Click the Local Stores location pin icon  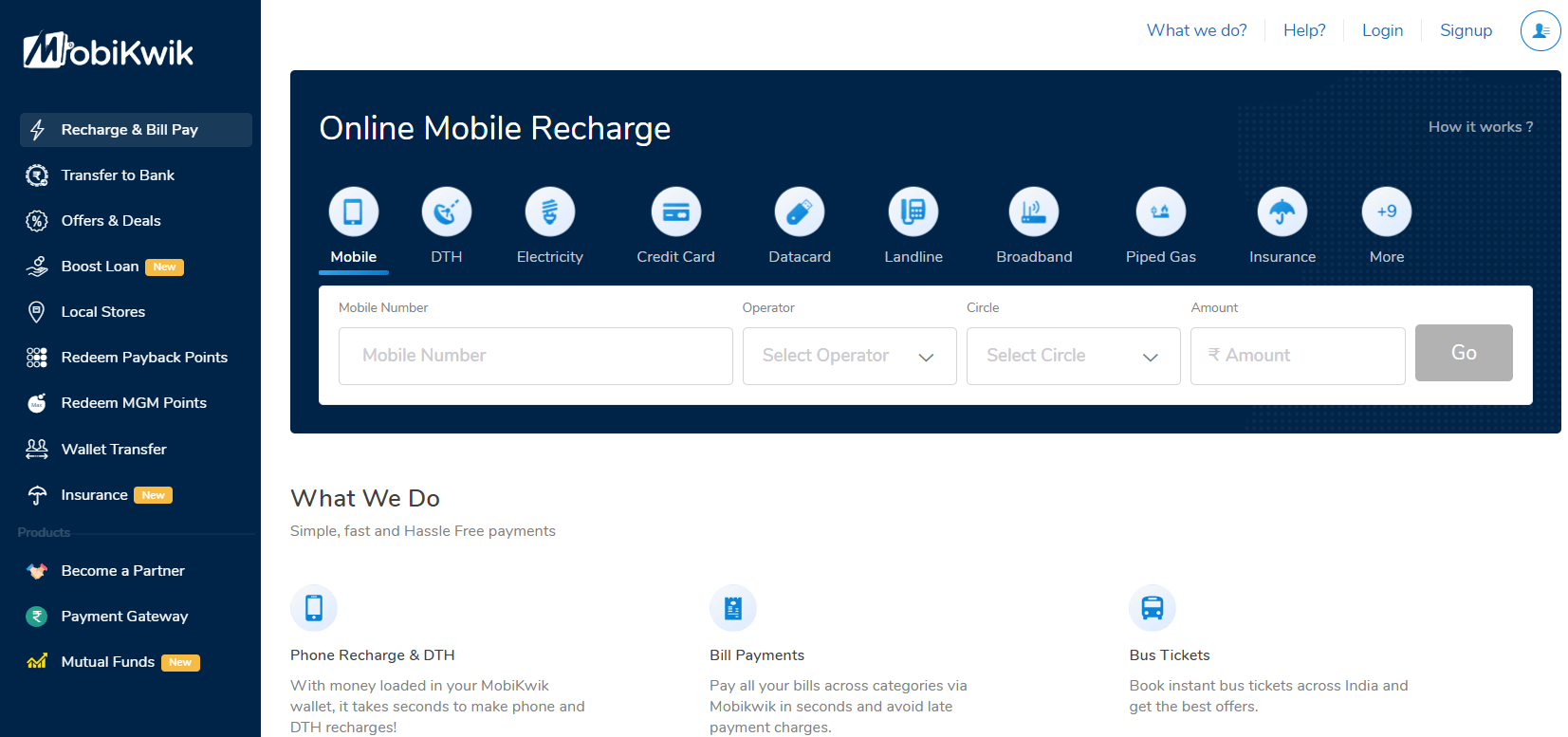click(37, 312)
